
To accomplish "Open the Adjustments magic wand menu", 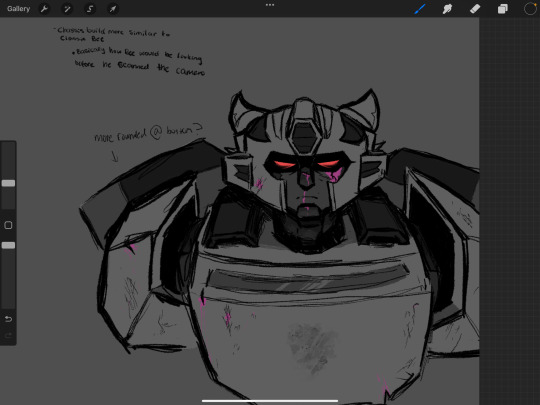I will point(67,9).
